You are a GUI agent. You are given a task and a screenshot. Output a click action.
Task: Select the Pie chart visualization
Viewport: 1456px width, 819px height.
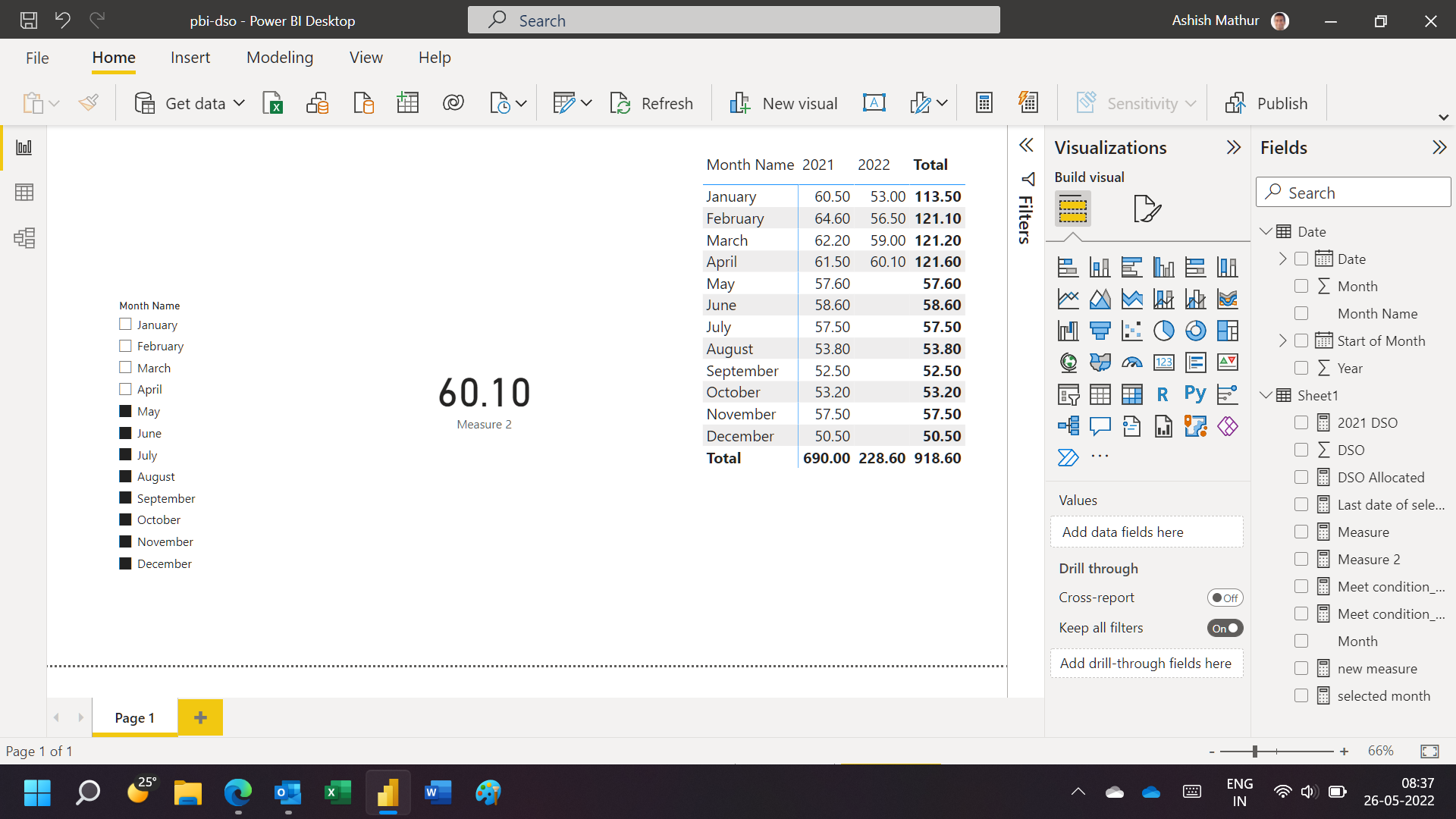(x=1163, y=331)
